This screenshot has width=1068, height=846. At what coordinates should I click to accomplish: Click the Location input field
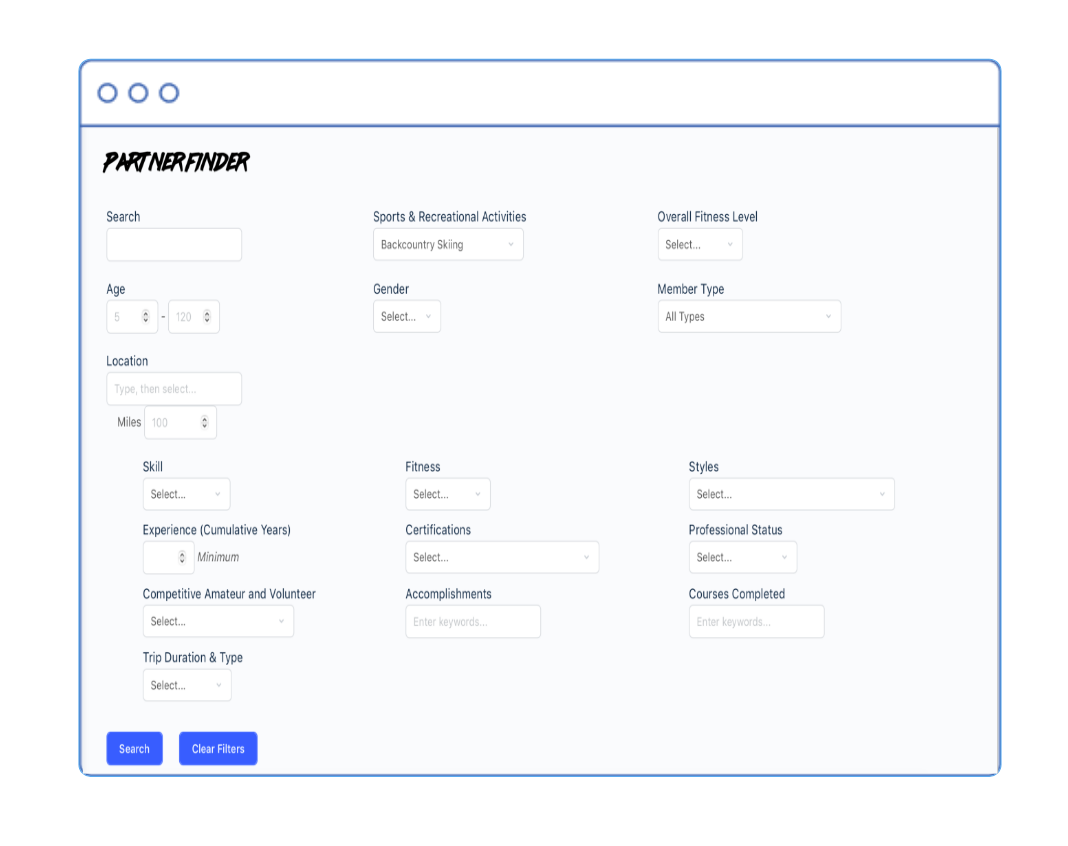click(174, 389)
